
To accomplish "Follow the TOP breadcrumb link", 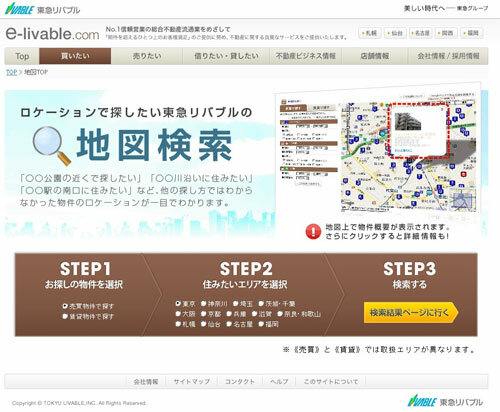I will pyautogui.click(x=11, y=72).
